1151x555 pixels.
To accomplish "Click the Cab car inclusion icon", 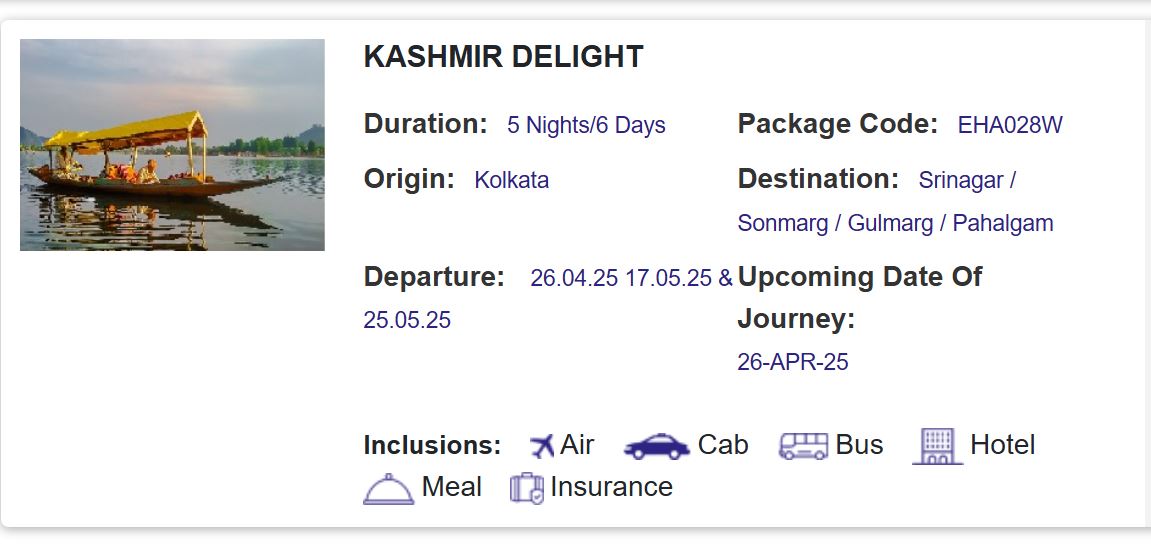I will (x=656, y=447).
